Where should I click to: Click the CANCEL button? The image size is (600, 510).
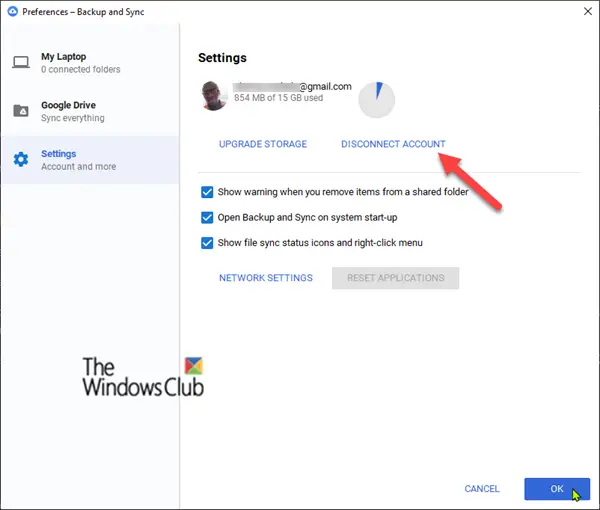click(482, 489)
